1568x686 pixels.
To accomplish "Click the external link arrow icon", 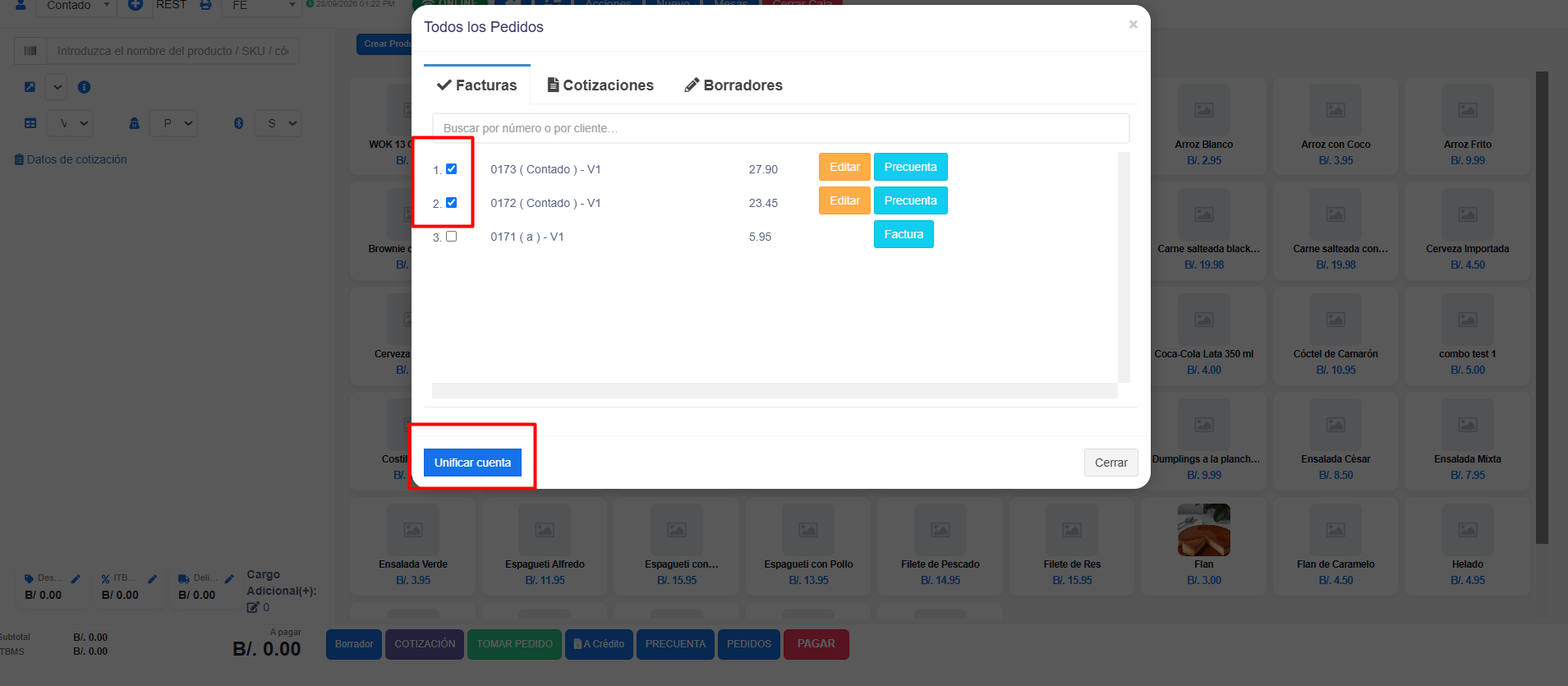I will (30, 87).
